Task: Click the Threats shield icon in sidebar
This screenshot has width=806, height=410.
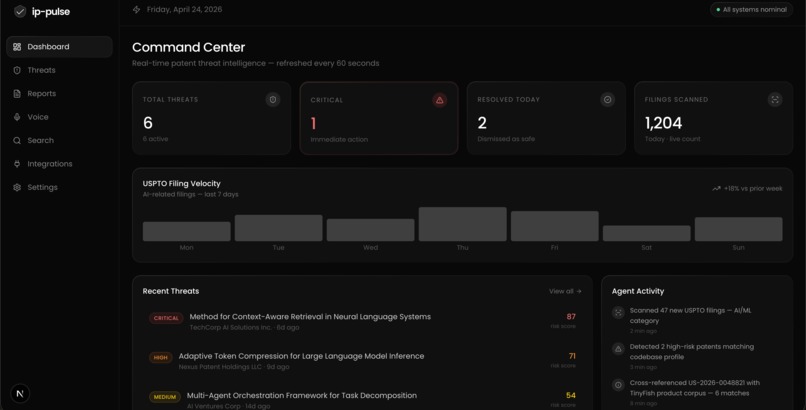Action: [17, 70]
